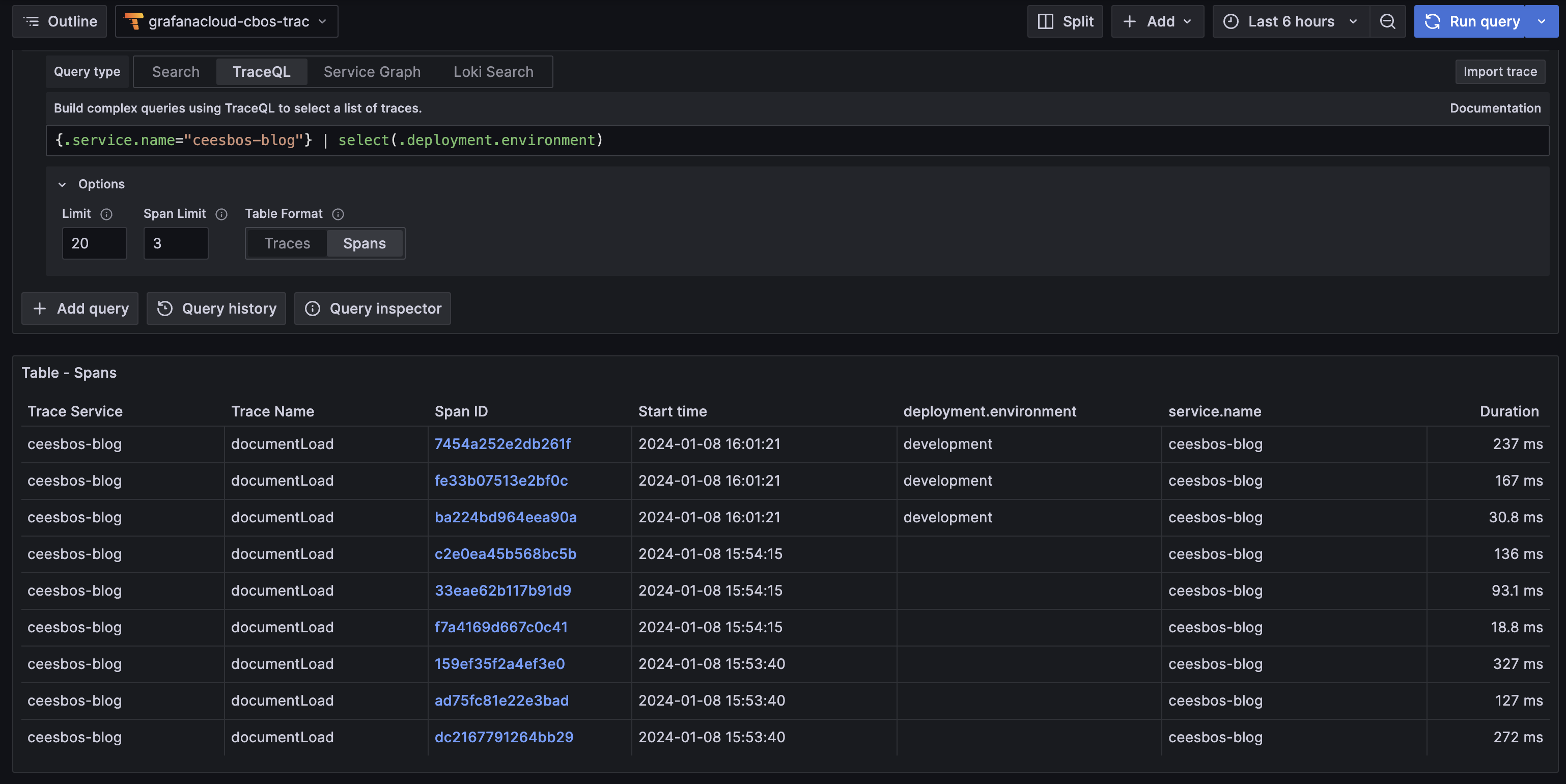
Task: Click the Search magnifier icon
Action: [x=1389, y=21]
